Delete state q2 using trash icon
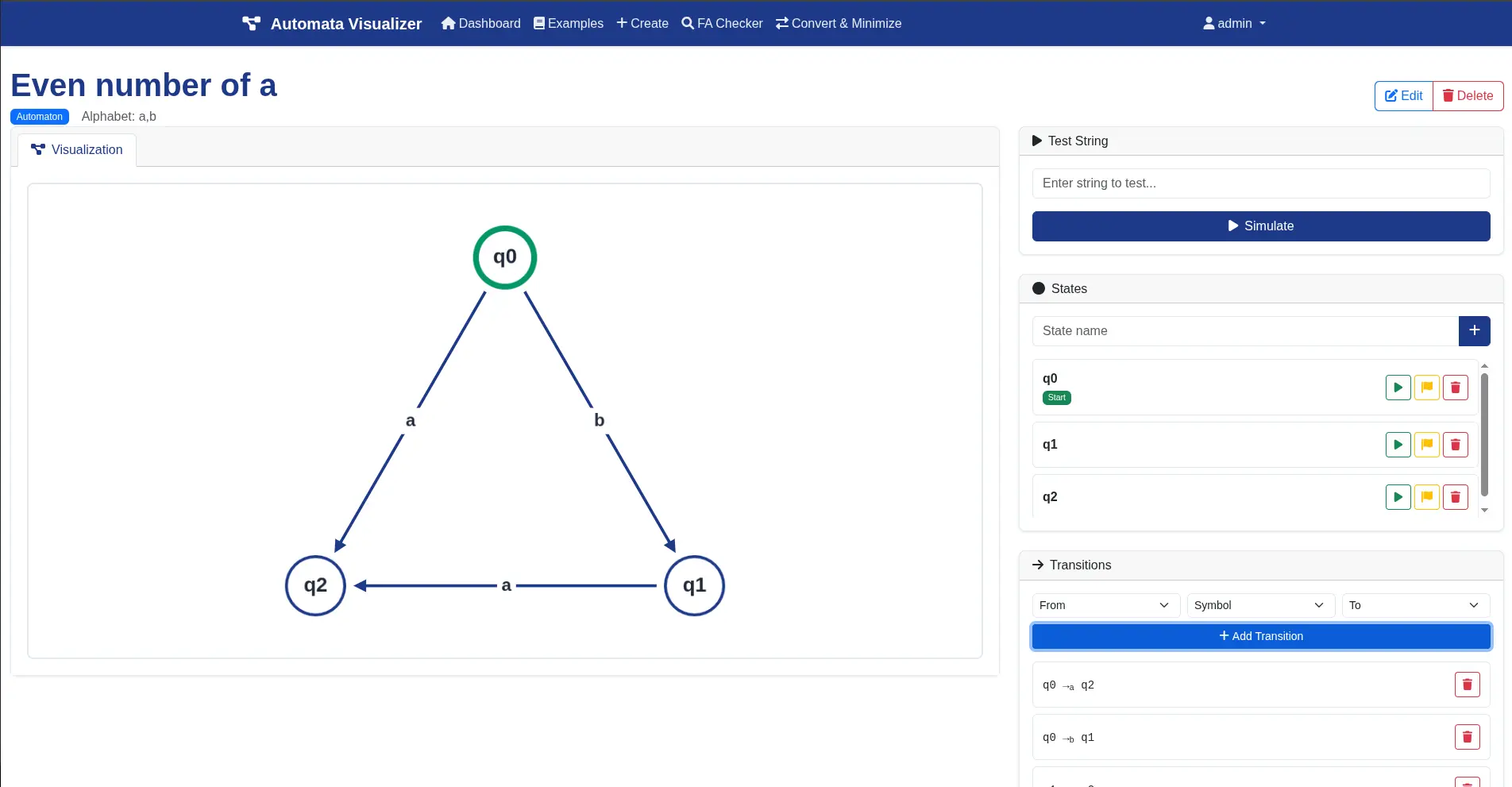 click(1455, 497)
